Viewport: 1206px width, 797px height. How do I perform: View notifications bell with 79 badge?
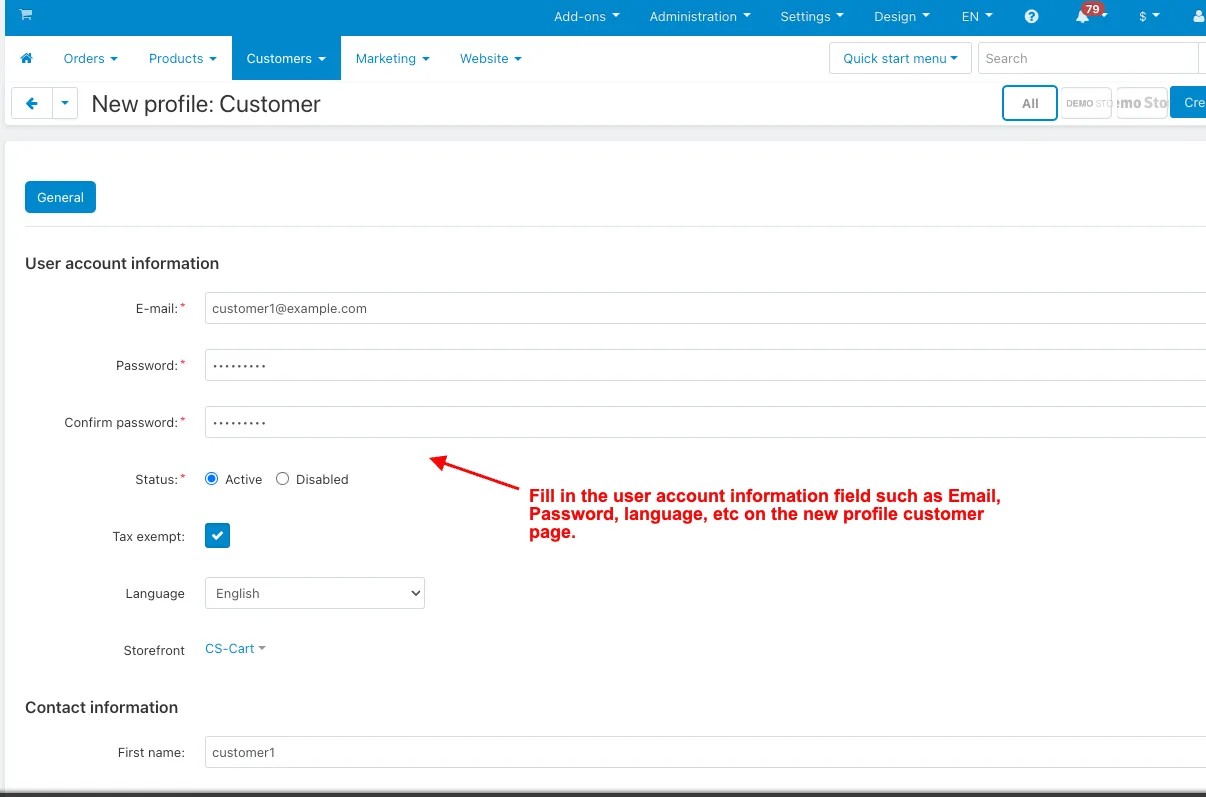coord(1088,14)
